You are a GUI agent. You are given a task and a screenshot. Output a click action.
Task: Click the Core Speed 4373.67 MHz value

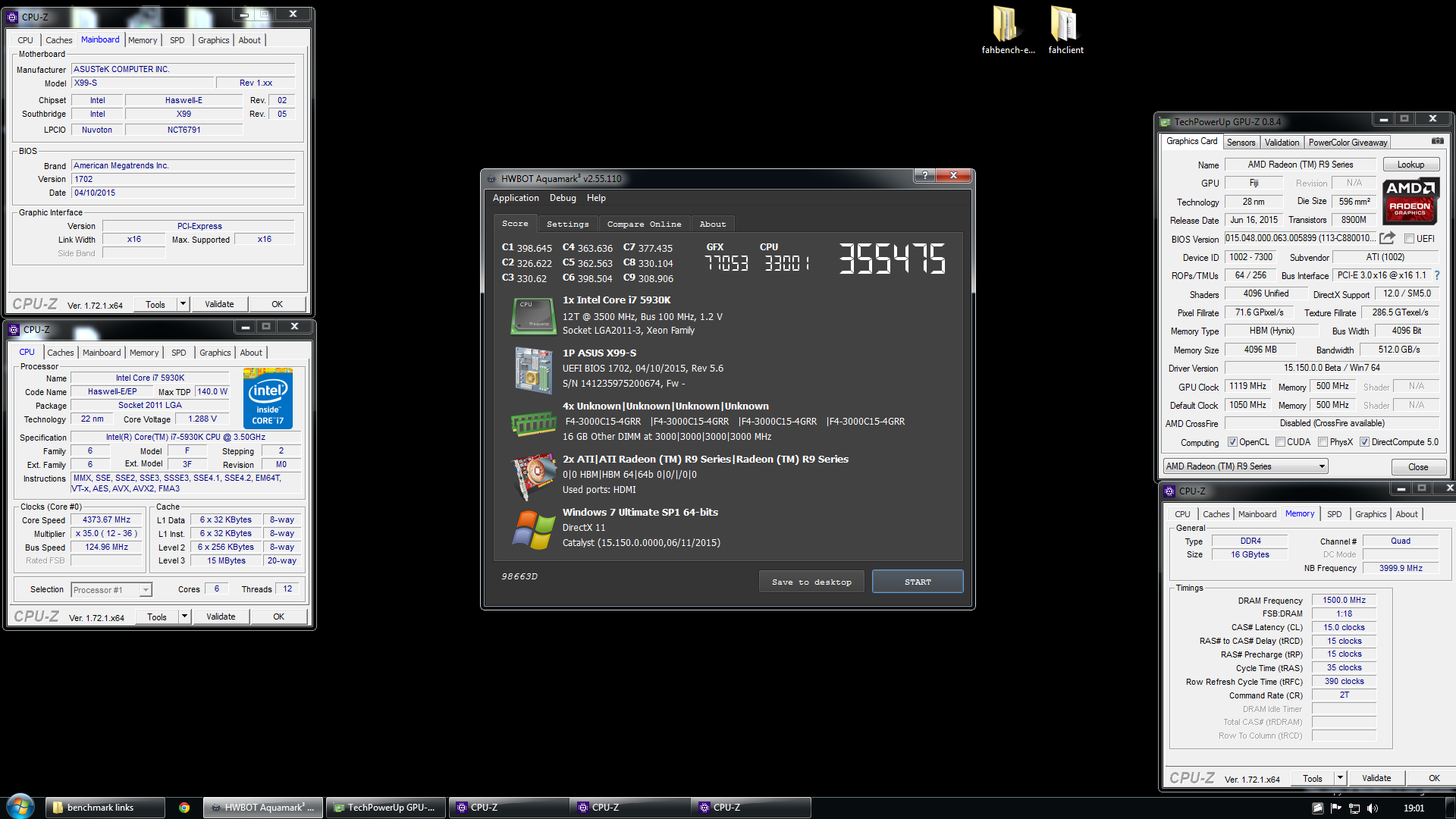click(x=107, y=520)
